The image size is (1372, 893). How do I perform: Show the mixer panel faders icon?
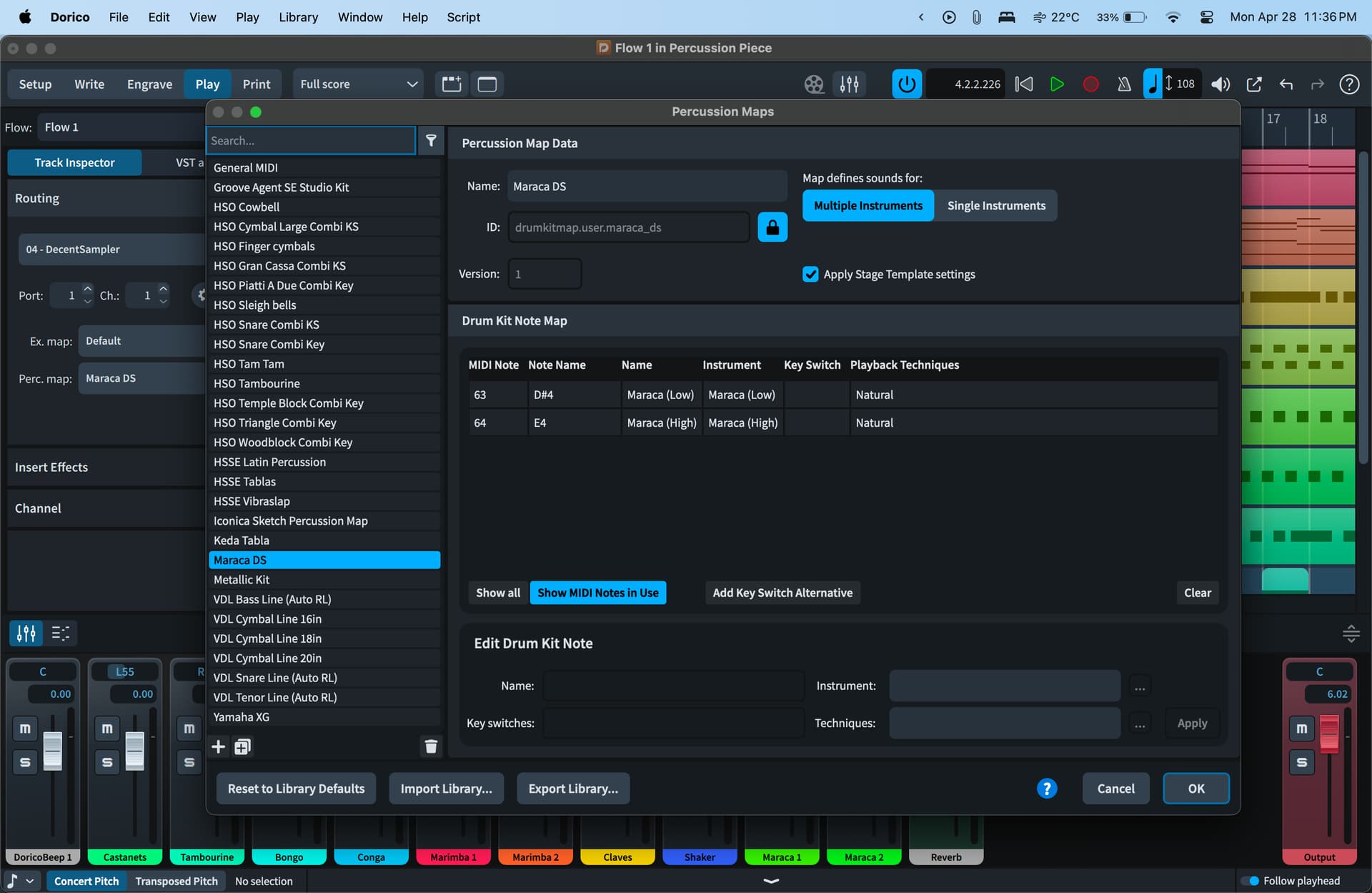26,633
